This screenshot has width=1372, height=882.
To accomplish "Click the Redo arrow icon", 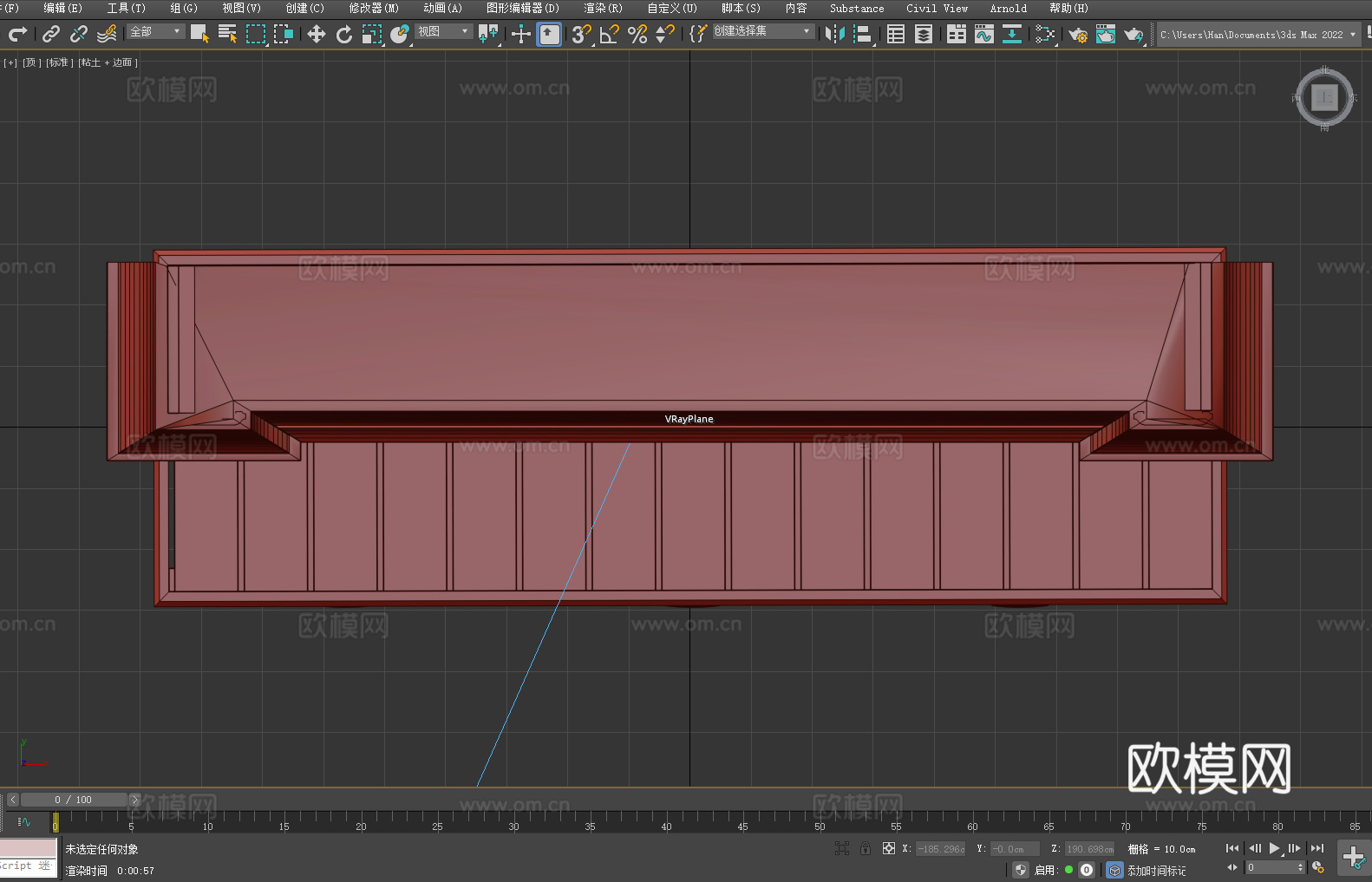I will coord(17,34).
